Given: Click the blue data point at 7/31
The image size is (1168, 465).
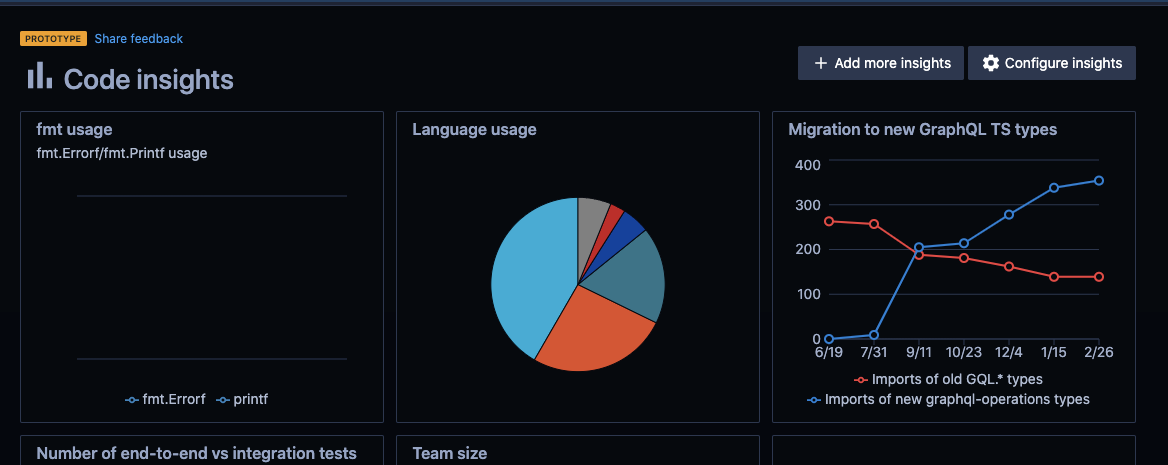Looking at the screenshot, I should (x=874, y=335).
